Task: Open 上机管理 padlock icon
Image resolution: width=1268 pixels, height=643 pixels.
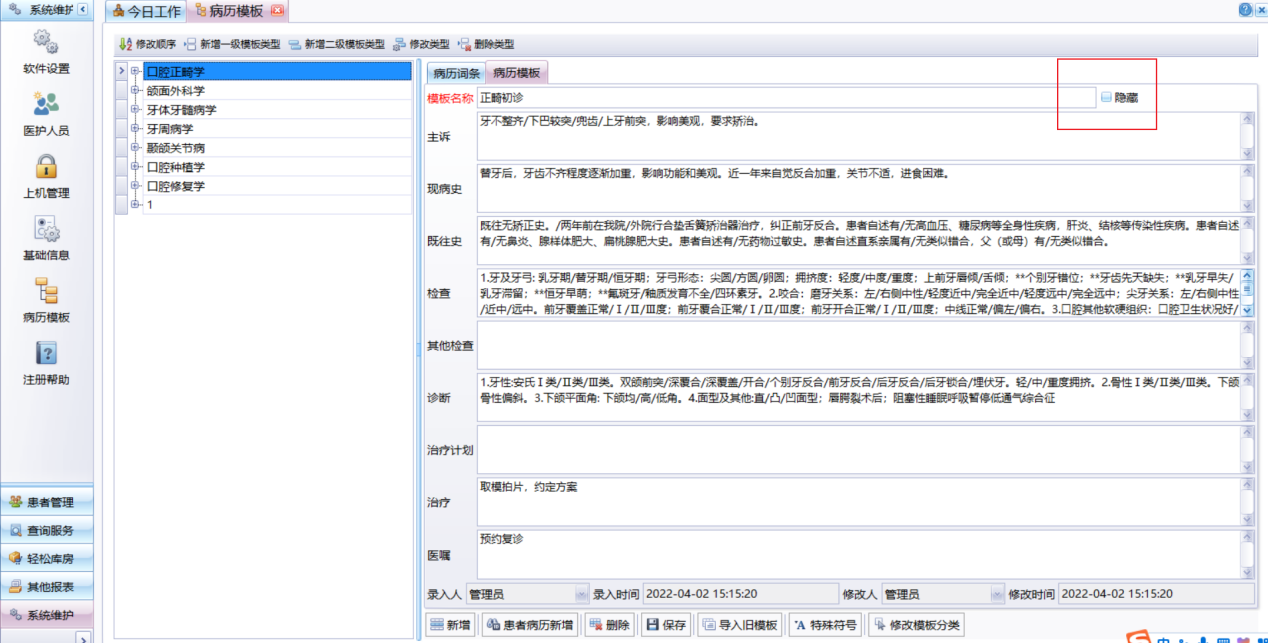Action: tap(46, 166)
